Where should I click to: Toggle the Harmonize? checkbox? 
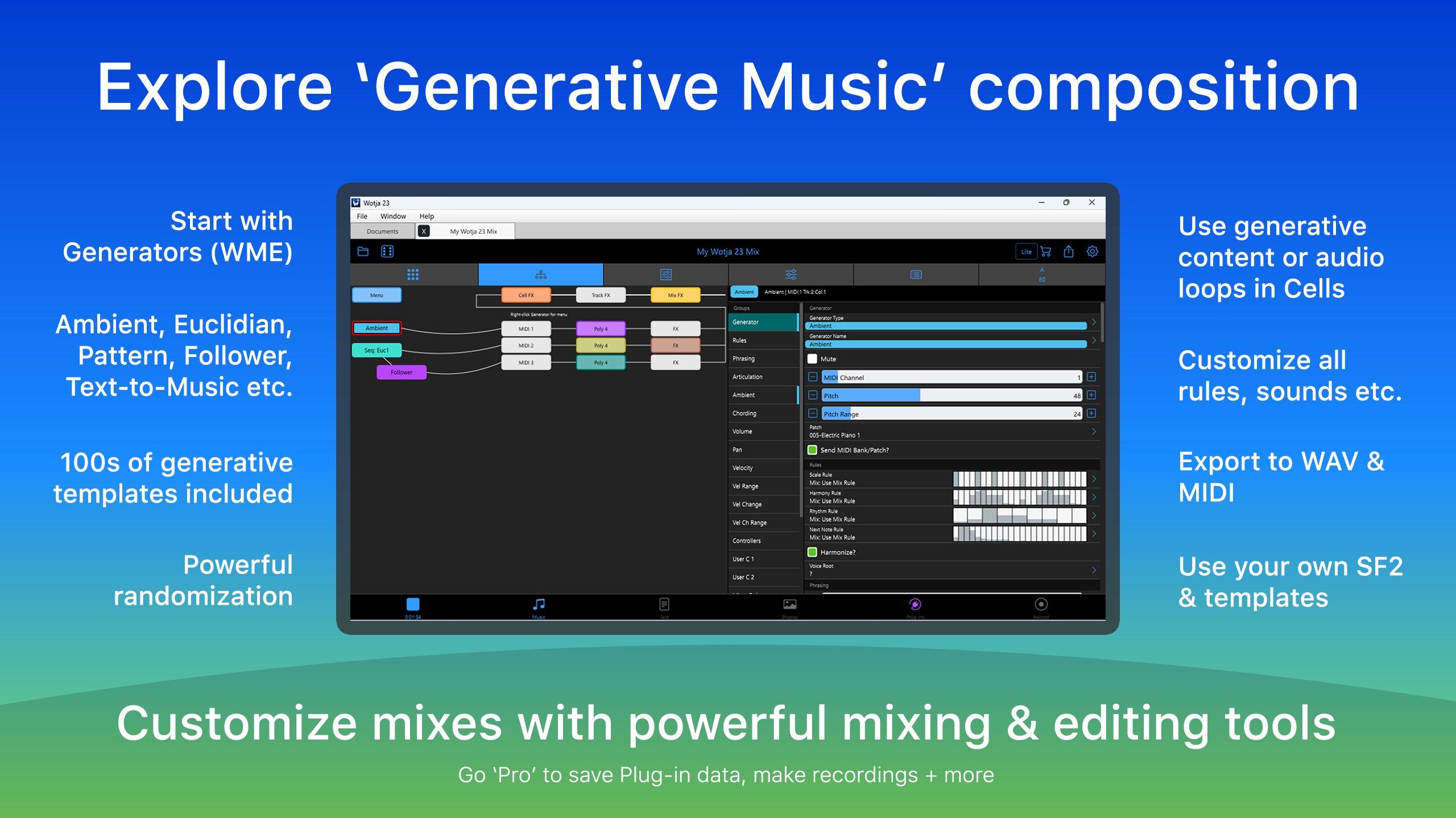click(812, 552)
